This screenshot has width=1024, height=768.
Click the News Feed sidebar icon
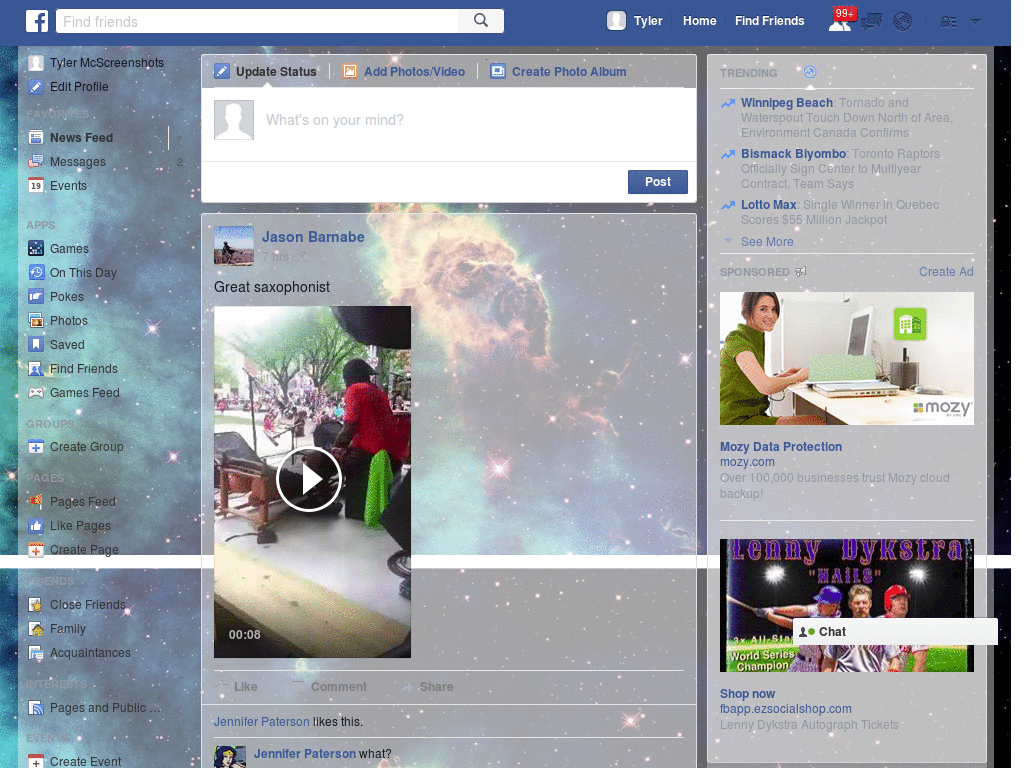click(36, 138)
